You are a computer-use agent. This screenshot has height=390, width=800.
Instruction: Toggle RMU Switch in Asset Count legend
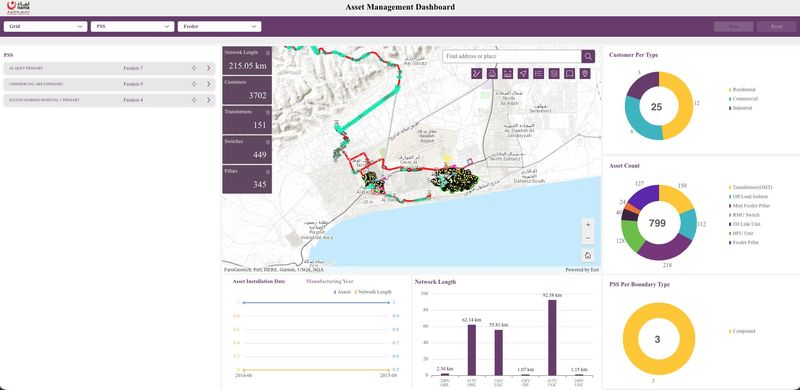pos(744,215)
